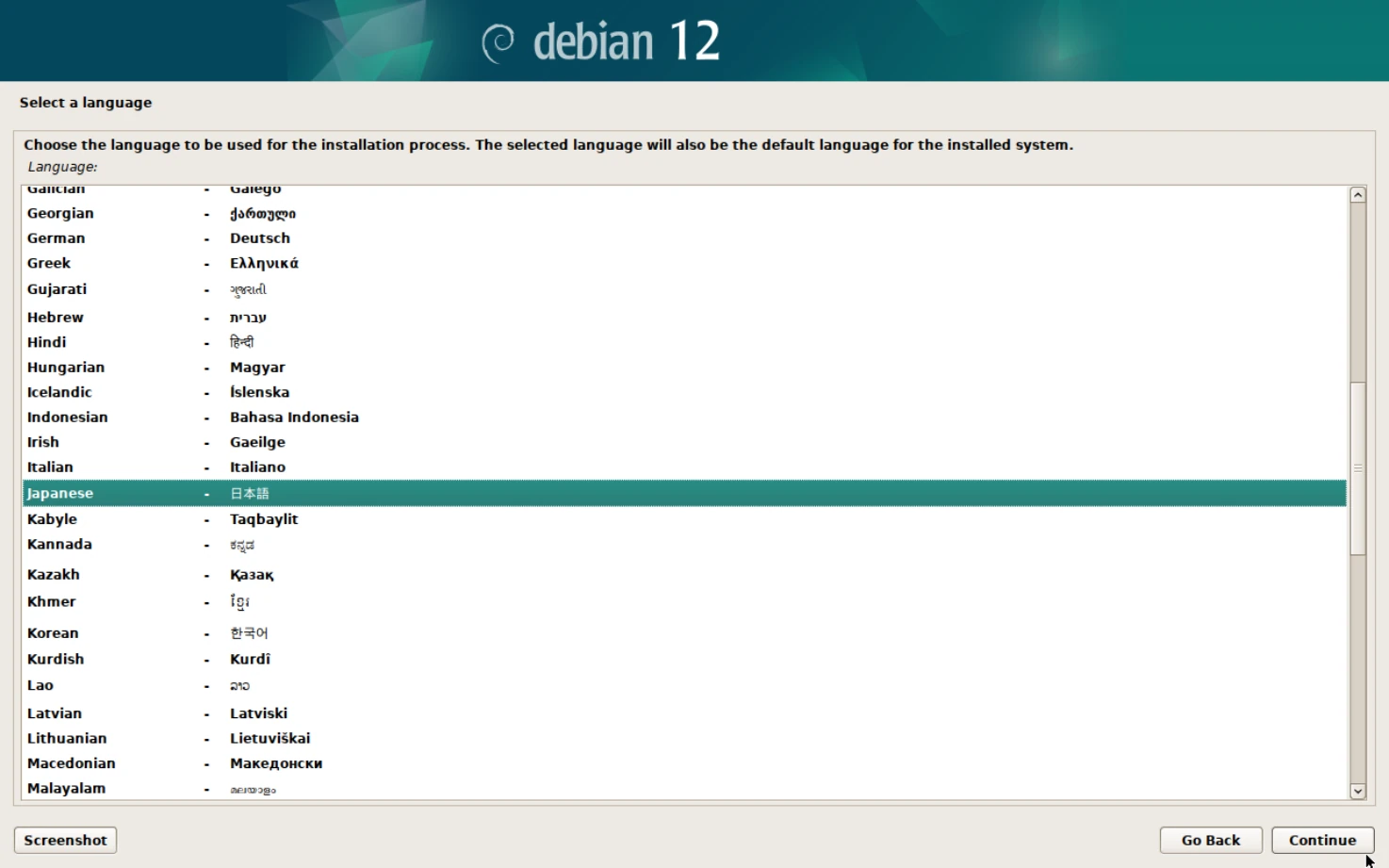Select Hindi in the list

point(684,342)
